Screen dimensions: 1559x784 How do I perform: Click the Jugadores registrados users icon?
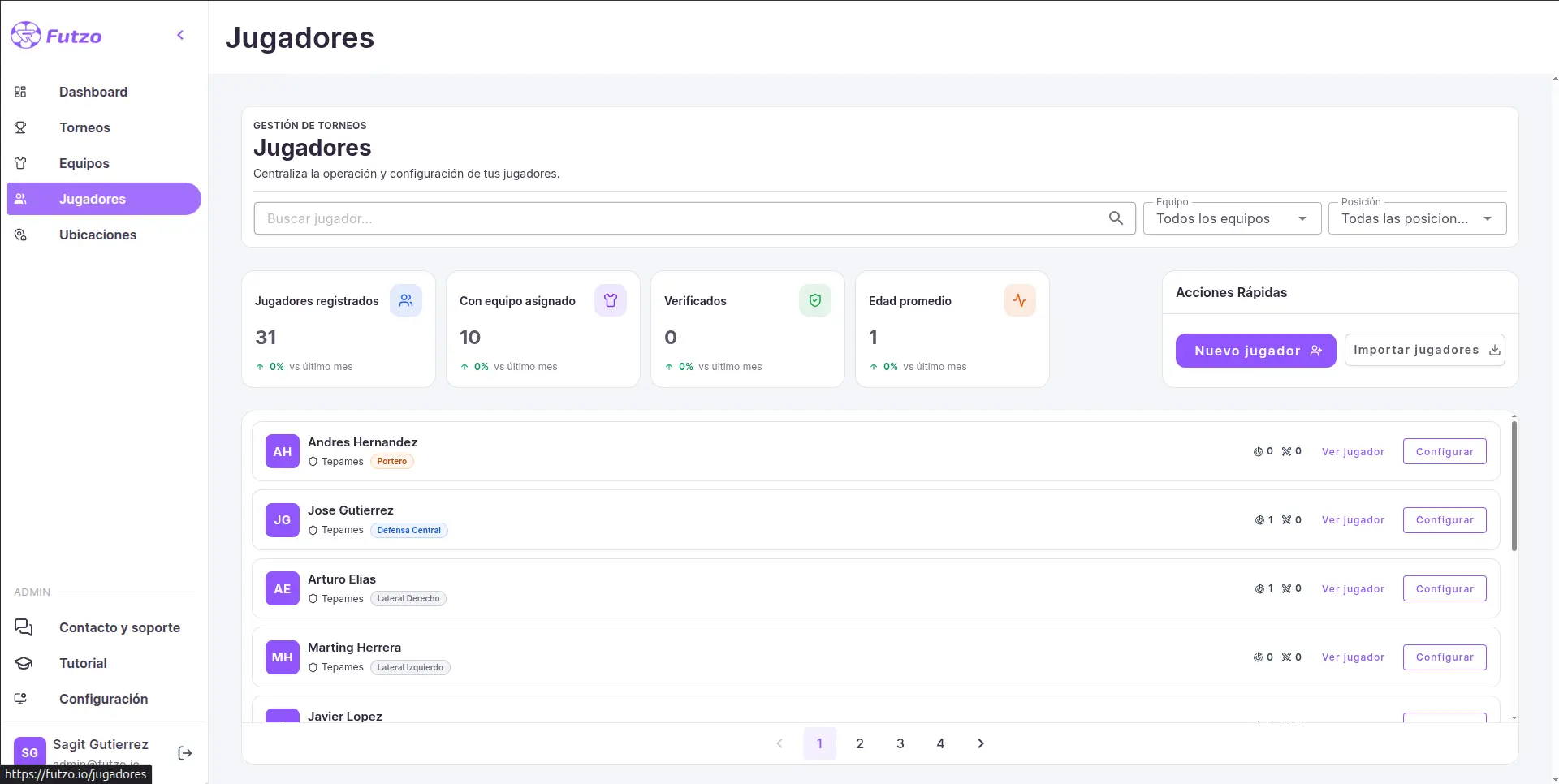(406, 300)
